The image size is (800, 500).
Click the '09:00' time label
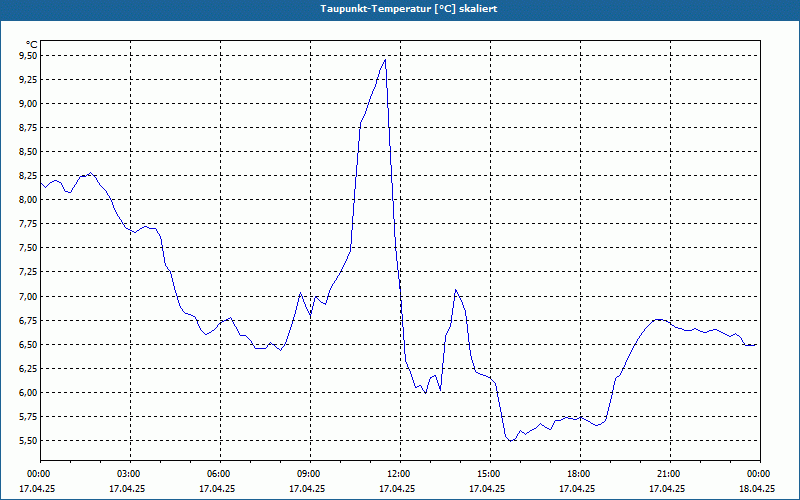tap(310, 474)
